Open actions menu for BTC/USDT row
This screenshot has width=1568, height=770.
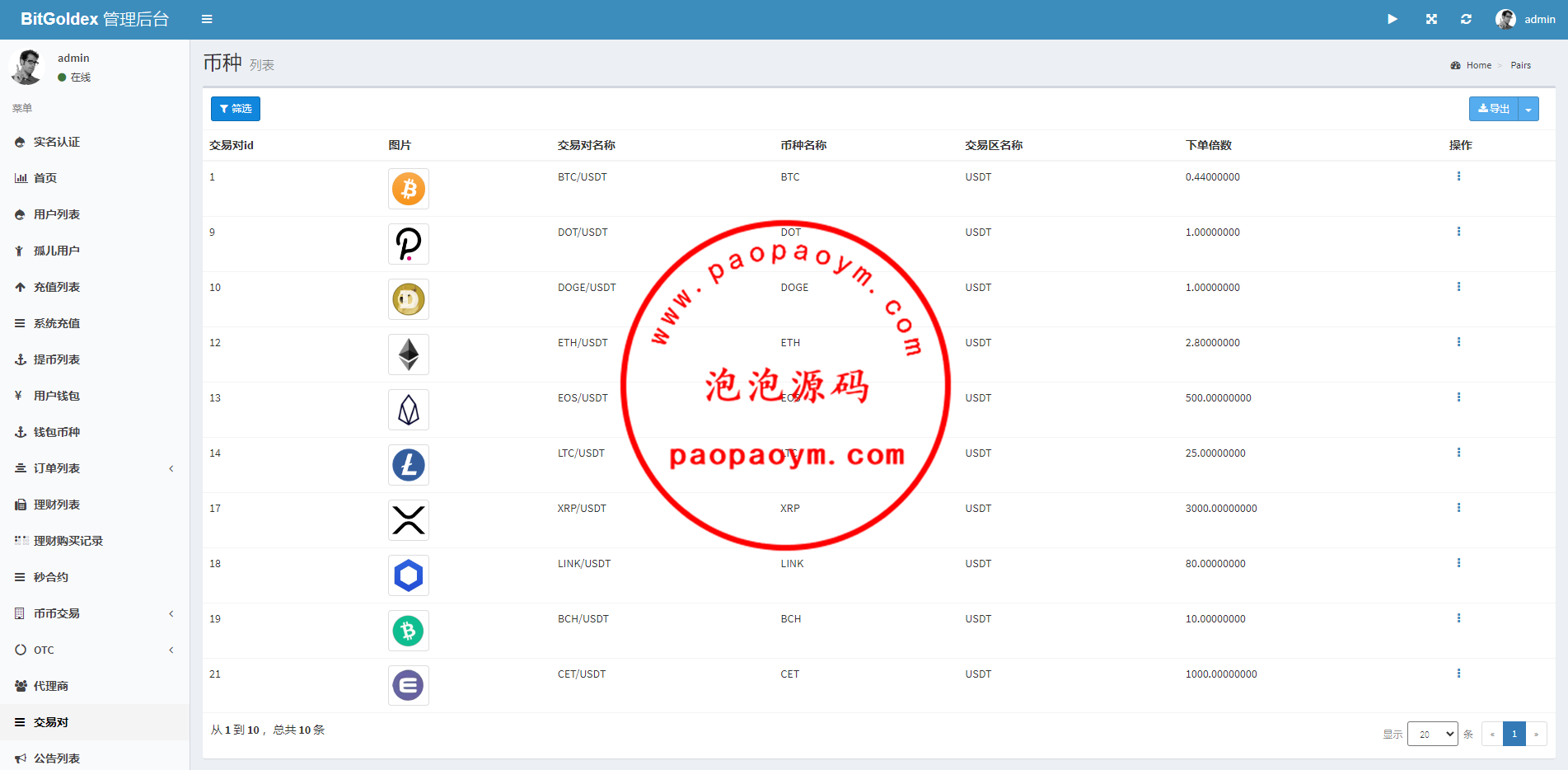[x=1458, y=176]
